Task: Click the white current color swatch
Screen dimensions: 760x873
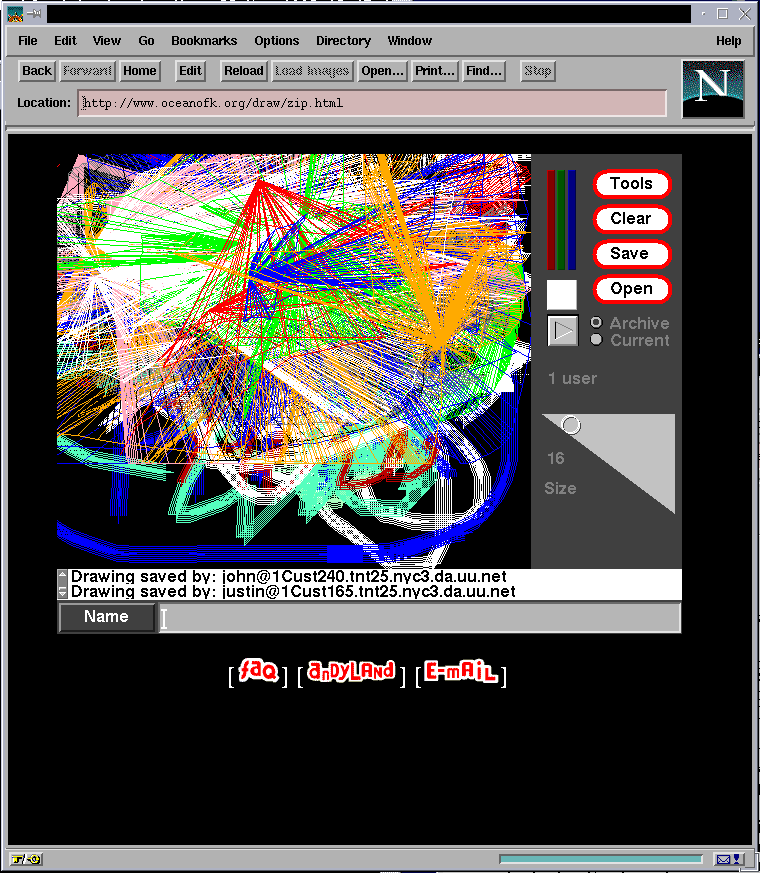Action: click(x=562, y=295)
